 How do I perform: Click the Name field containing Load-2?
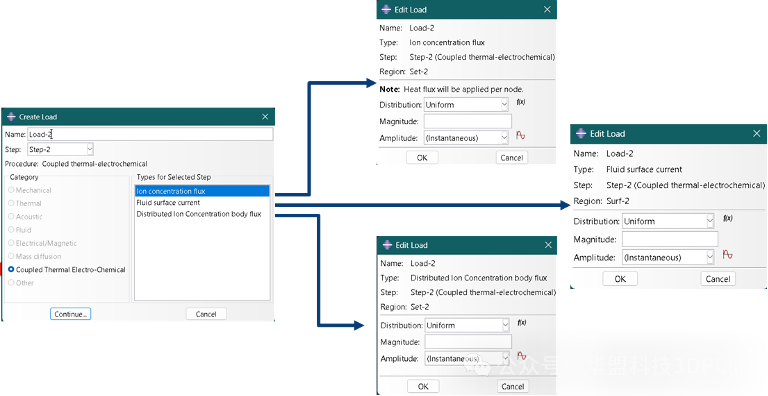click(150, 134)
